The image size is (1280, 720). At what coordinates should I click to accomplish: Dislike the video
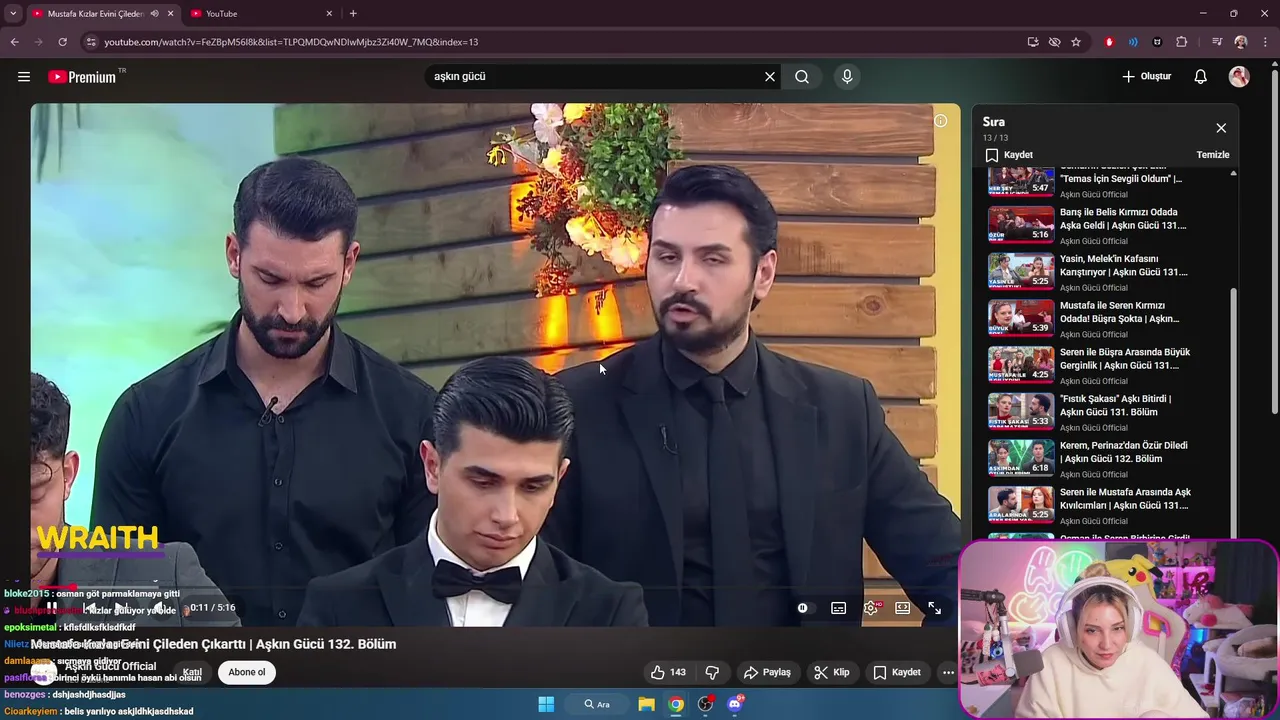click(712, 672)
